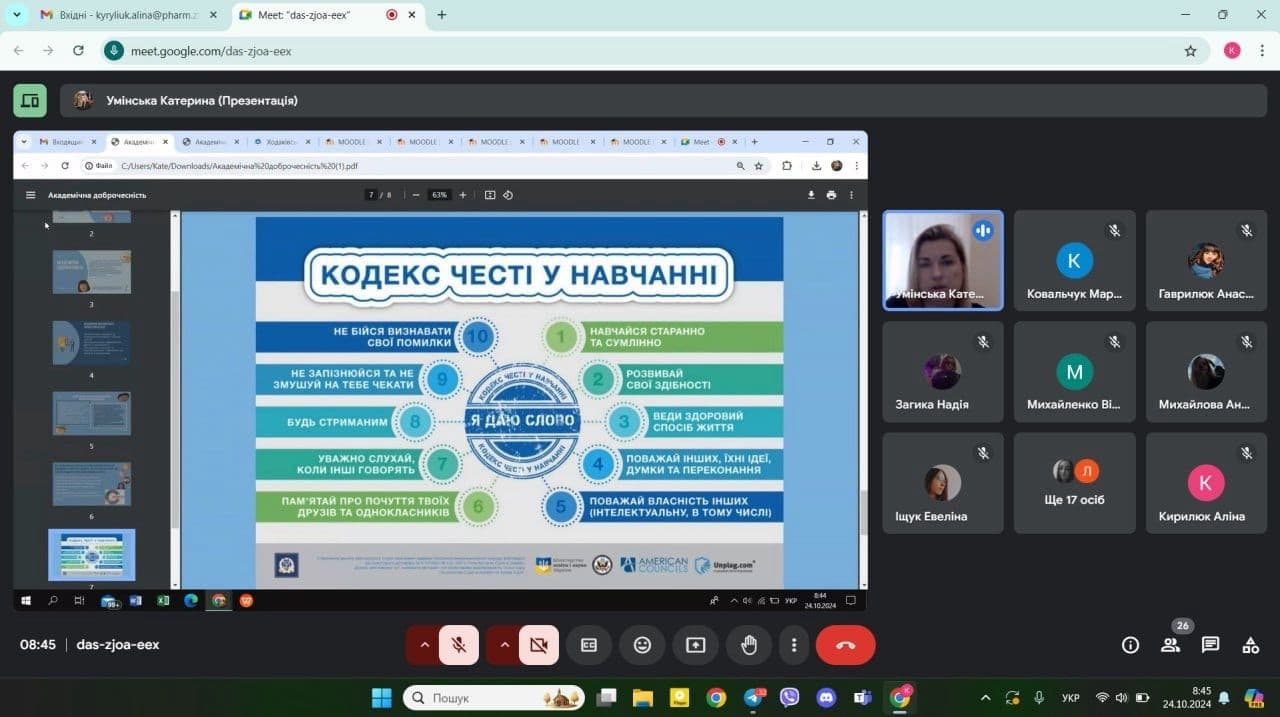The width and height of the screenshot is (1280, 717).
Task: Open Meet more options three-dot menu
Action: pyautogui.click(x=794, y=645)
